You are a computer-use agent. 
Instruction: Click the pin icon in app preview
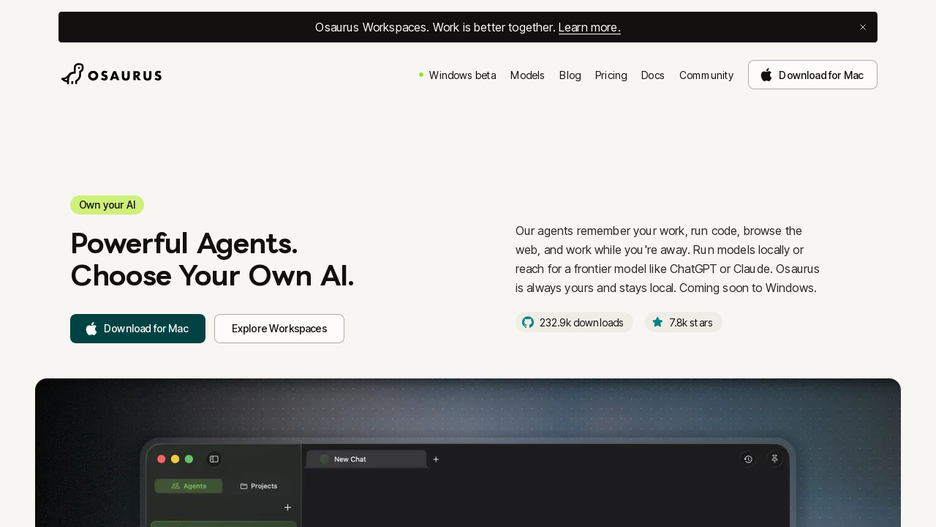(774, 459)
